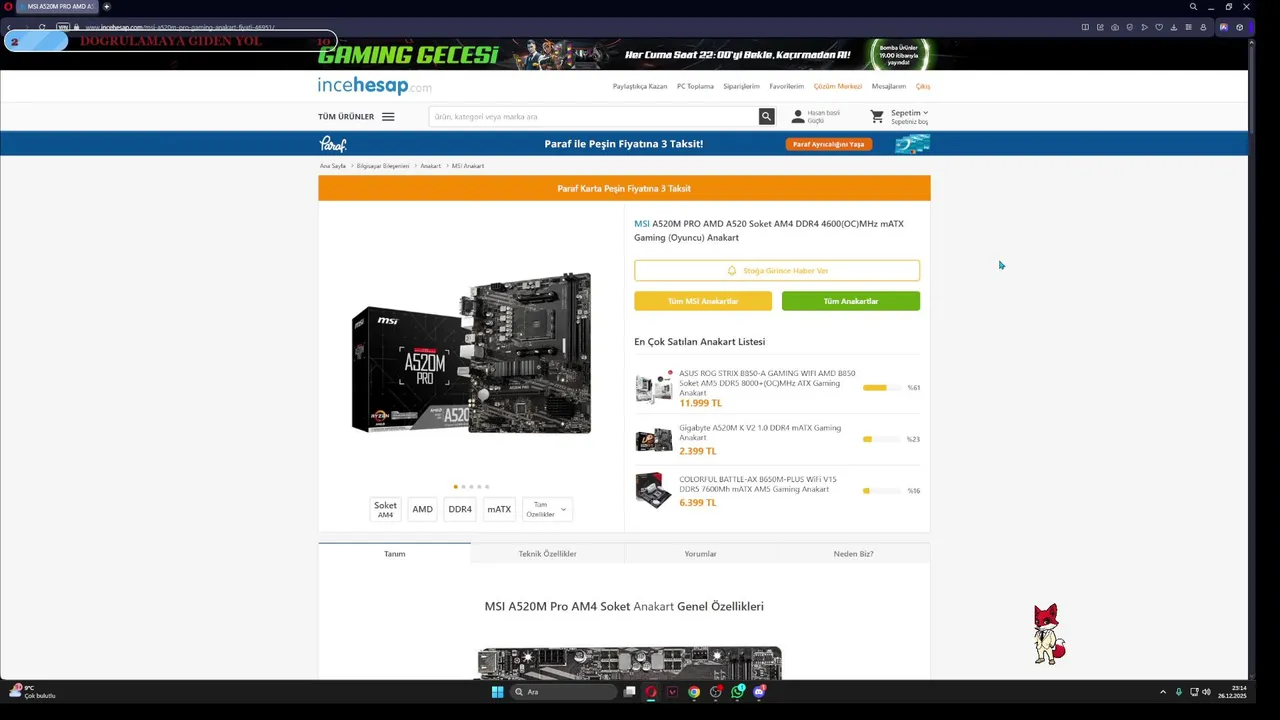Open Siparişlerim menu link
The height and width of the screenshot is (720, 1280).
(741, 86)
